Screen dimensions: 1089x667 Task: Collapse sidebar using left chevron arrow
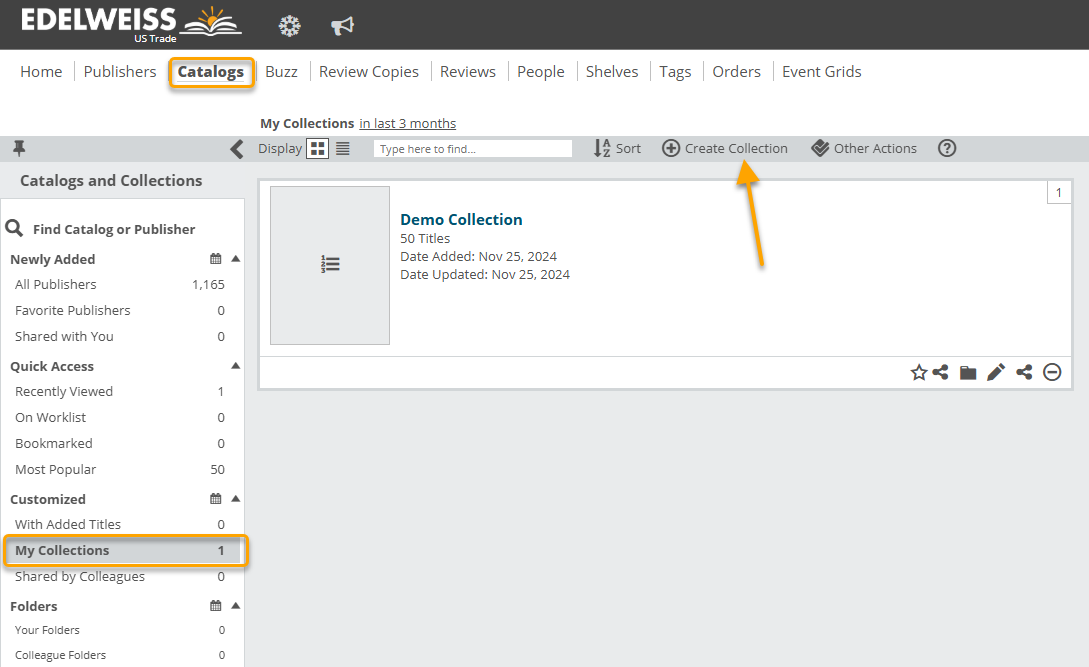pos(237,149)
